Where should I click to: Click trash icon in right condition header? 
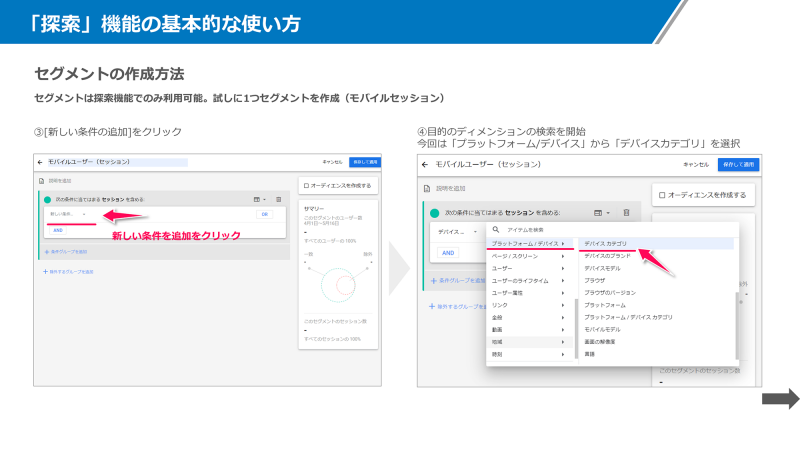tap(626, 212)
